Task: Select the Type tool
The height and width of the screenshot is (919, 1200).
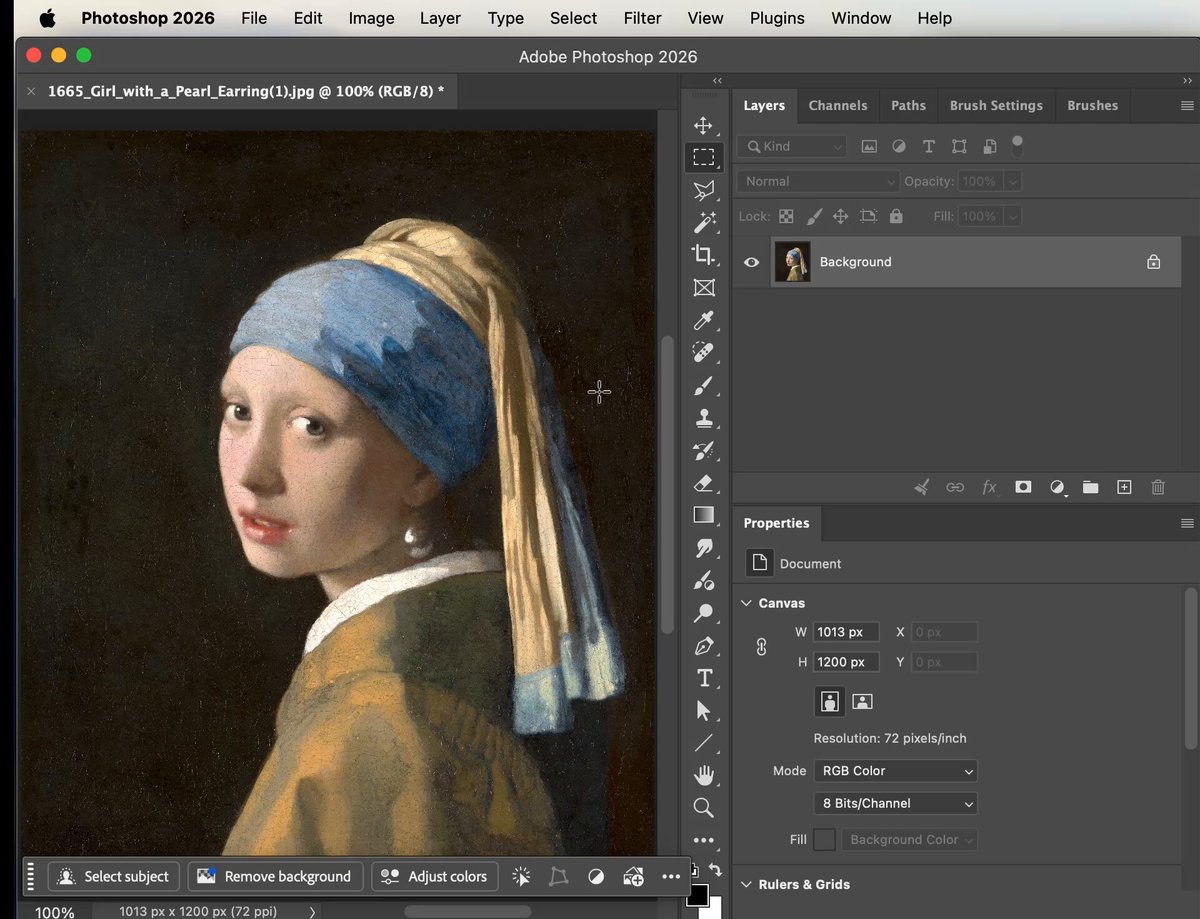Action: pyautogui.click(x=704, y=678)
